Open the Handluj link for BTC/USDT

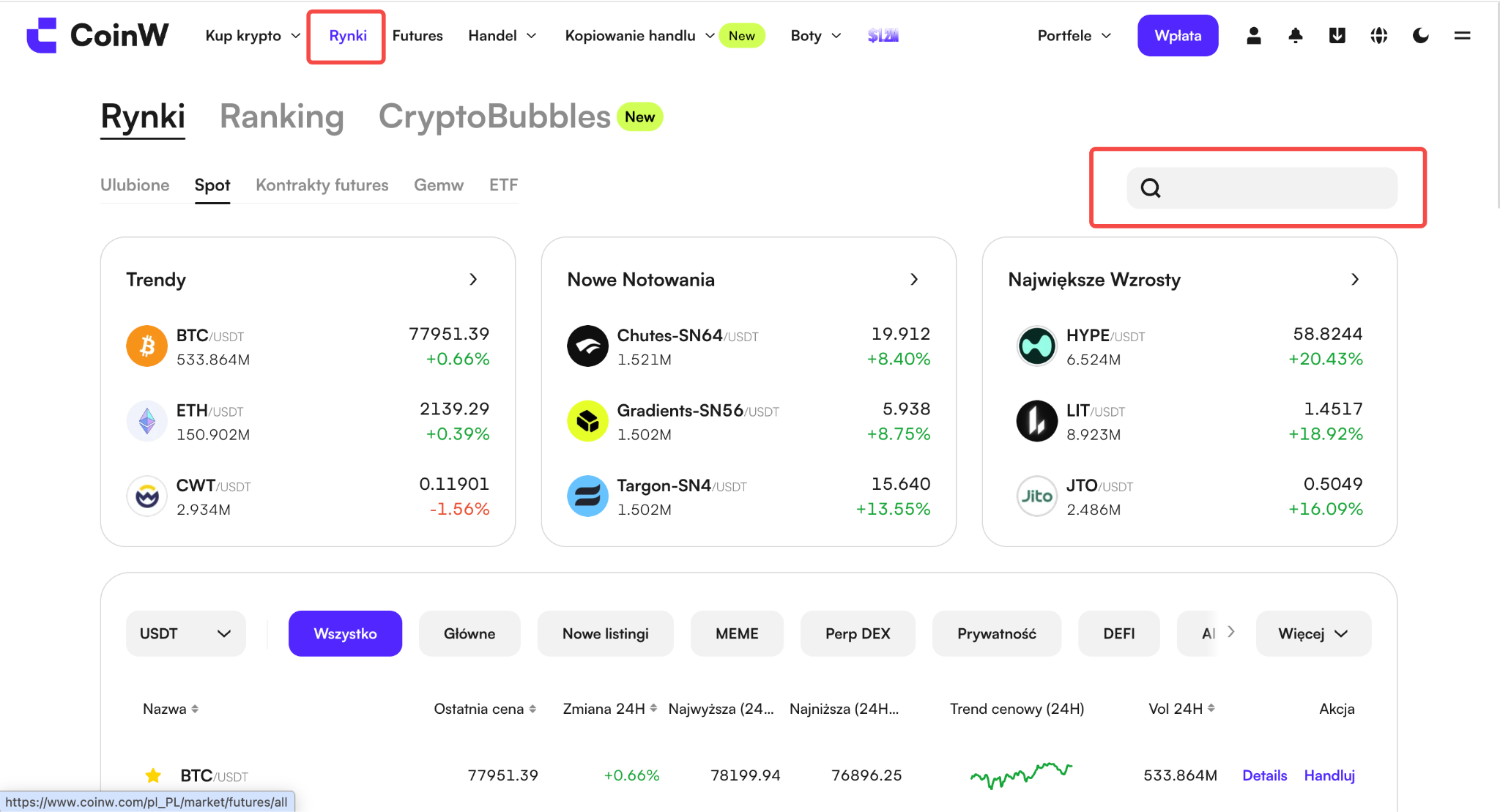click(1329, 775)
